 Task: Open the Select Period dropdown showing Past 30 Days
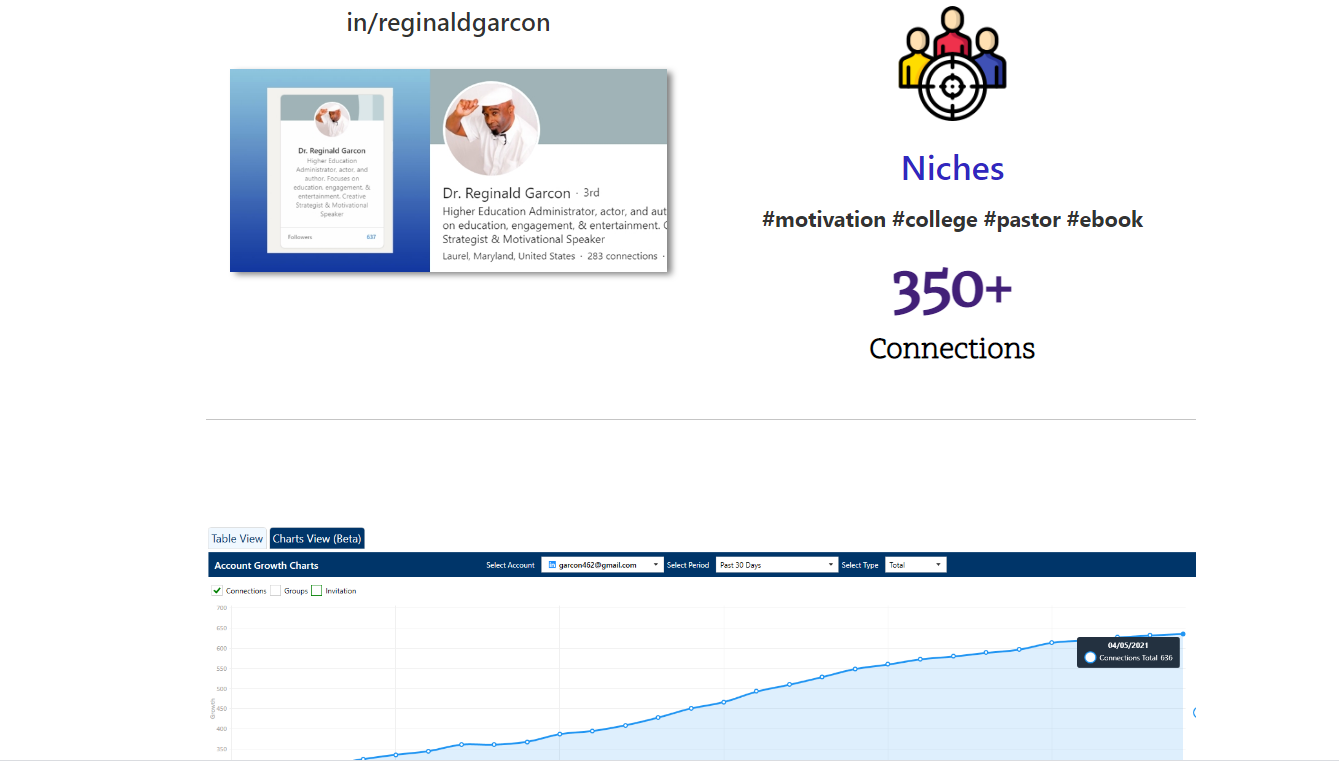[x=776, y=564]
